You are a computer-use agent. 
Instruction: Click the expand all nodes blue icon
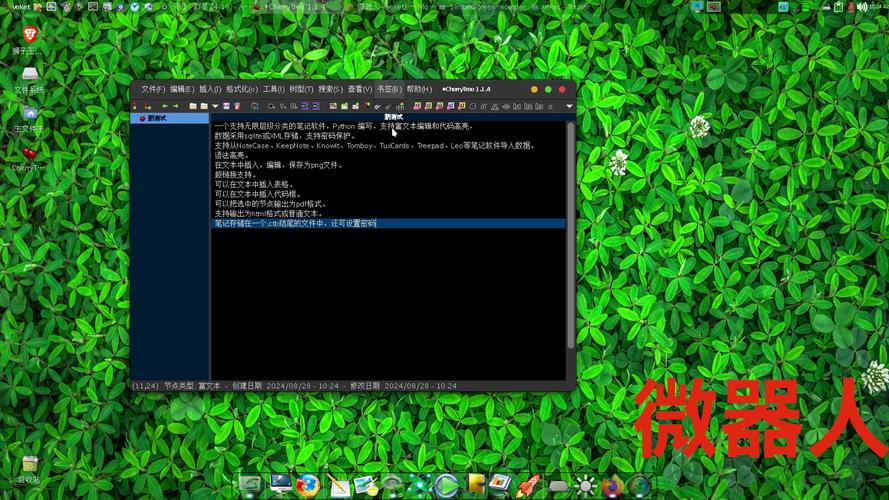coord(305,106)
